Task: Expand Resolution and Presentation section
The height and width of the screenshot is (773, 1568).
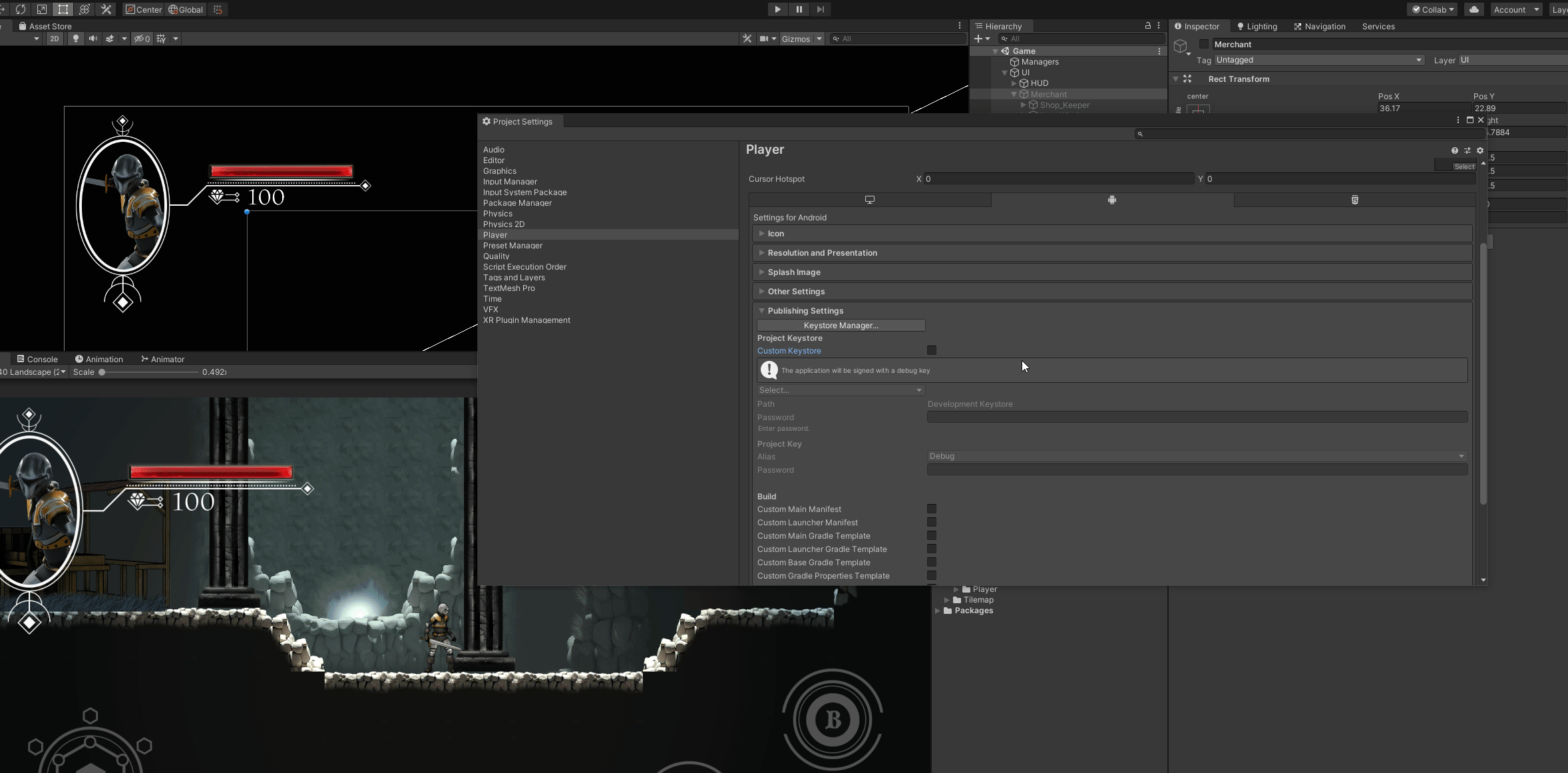Action: [1112, 253]
